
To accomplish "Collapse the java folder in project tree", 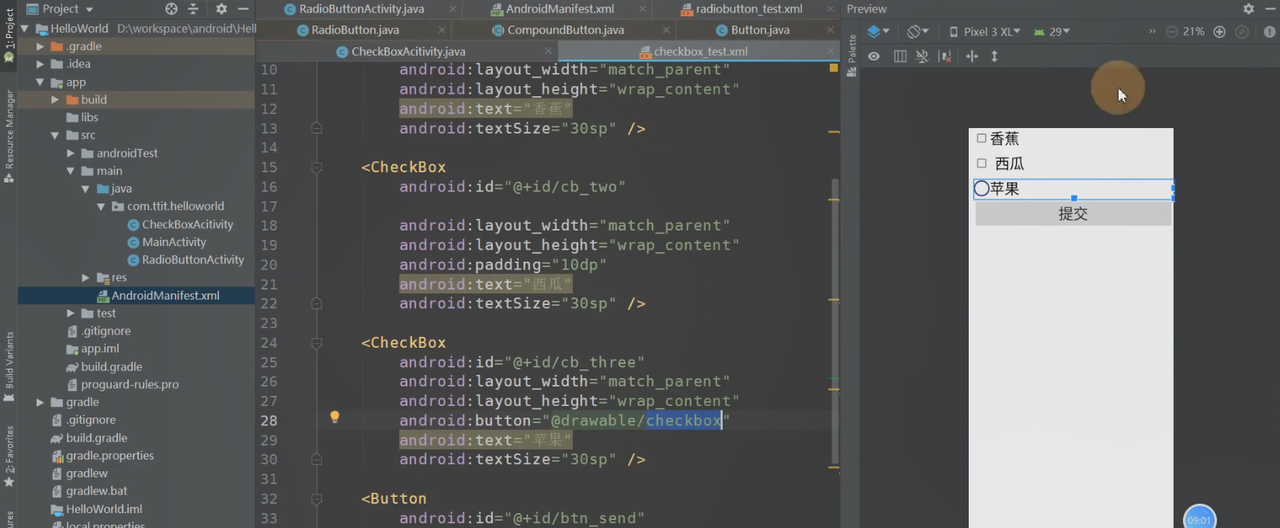I will tap(85, 189).
